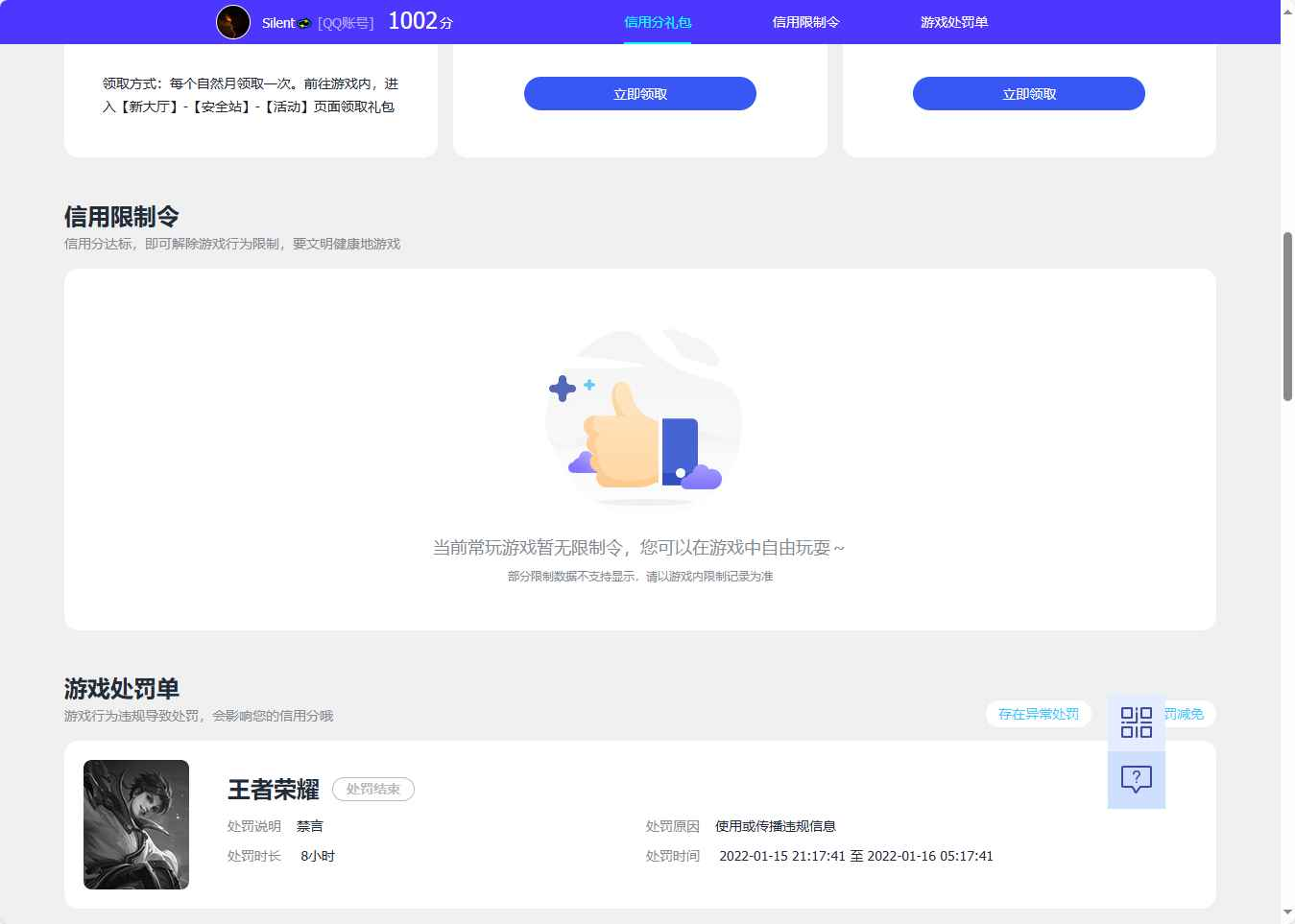Click the [QQ账号] label
This screenshot has height=924, width=1295.
coord(346,23)
